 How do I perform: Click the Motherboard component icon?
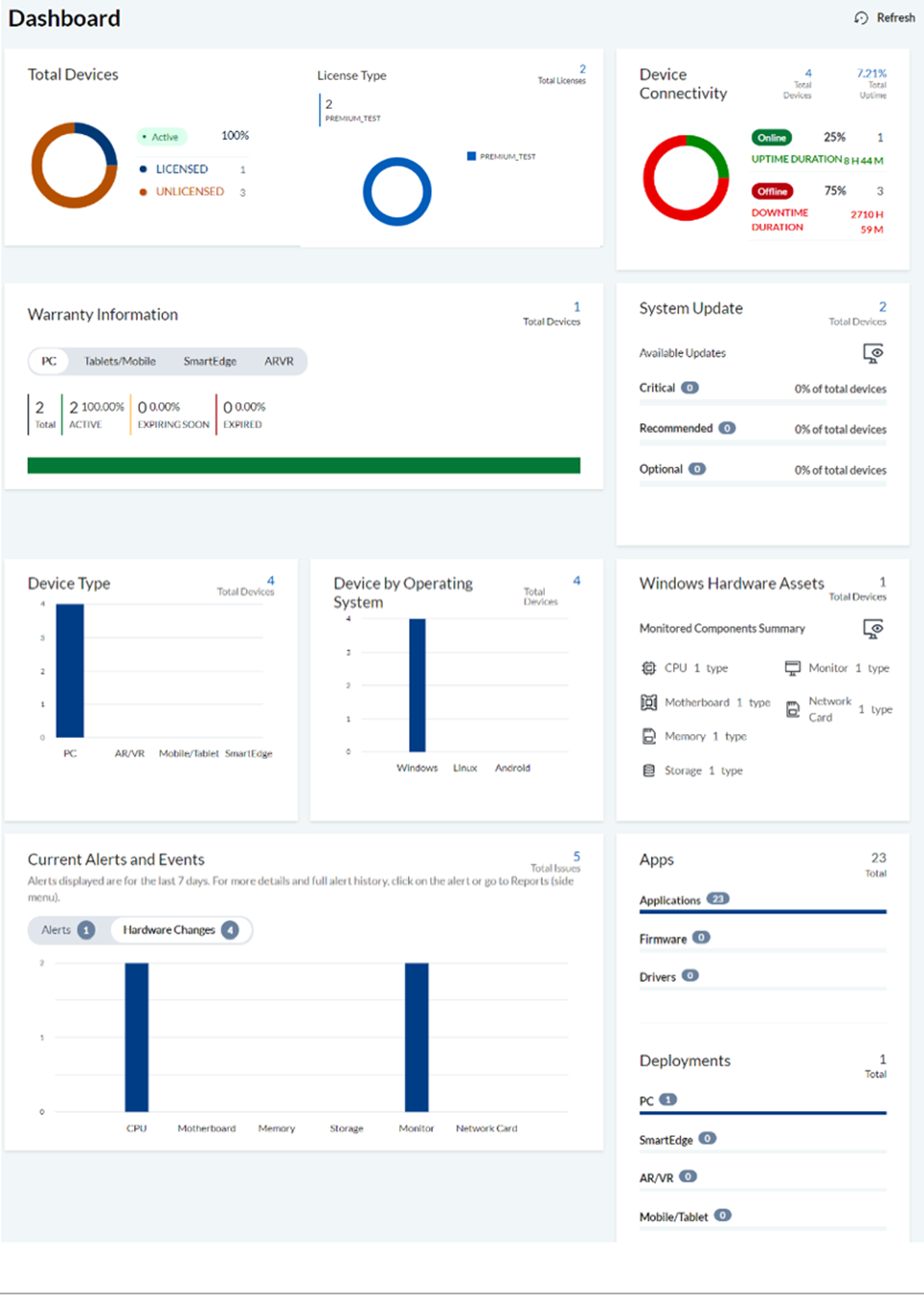649,702
